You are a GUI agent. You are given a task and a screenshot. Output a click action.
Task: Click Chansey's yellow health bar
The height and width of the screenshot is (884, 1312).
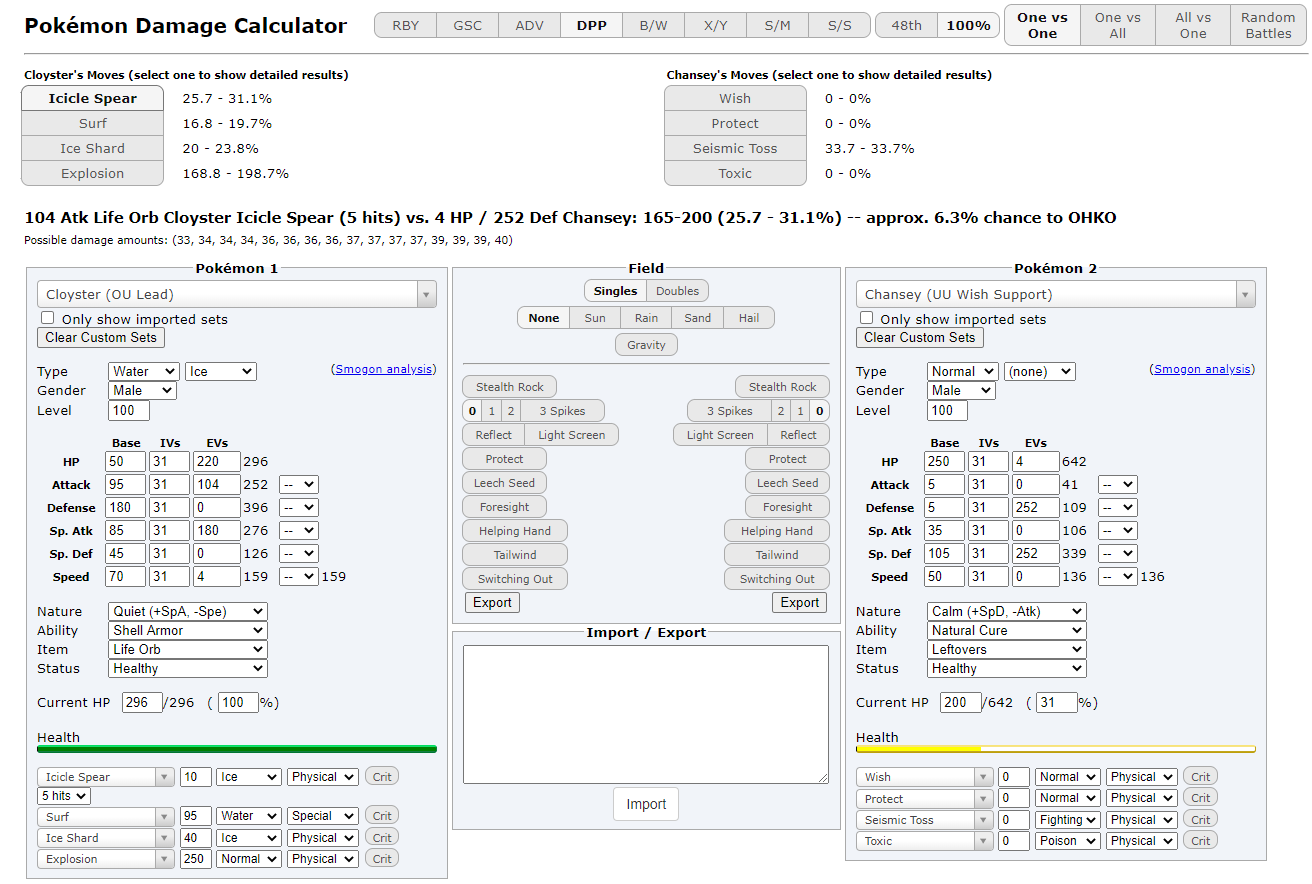(1056, 748)
